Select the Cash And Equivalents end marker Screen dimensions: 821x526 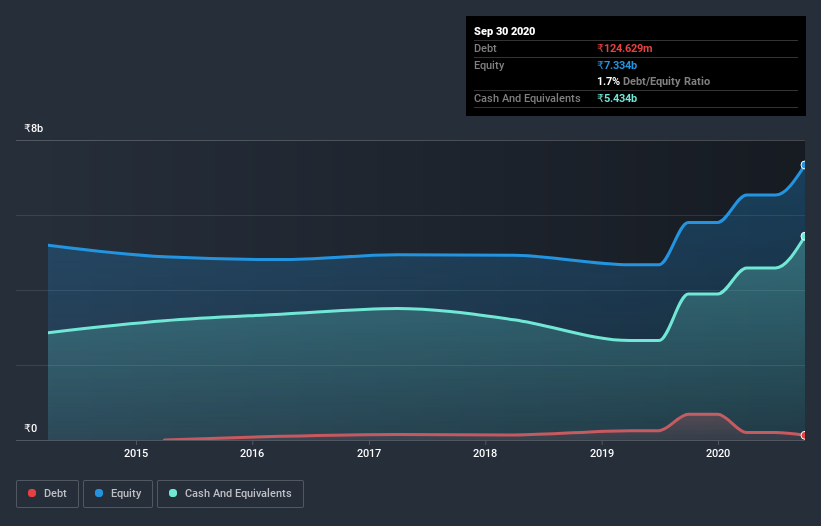804,237
